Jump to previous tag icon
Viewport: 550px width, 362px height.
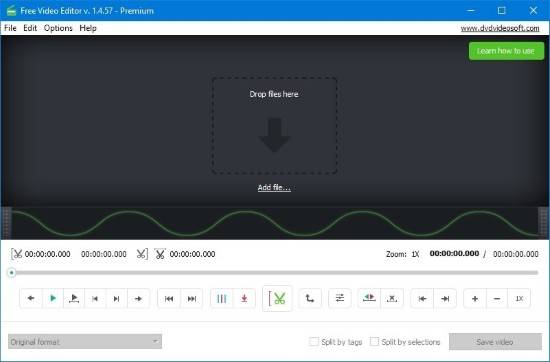[169, 299]
